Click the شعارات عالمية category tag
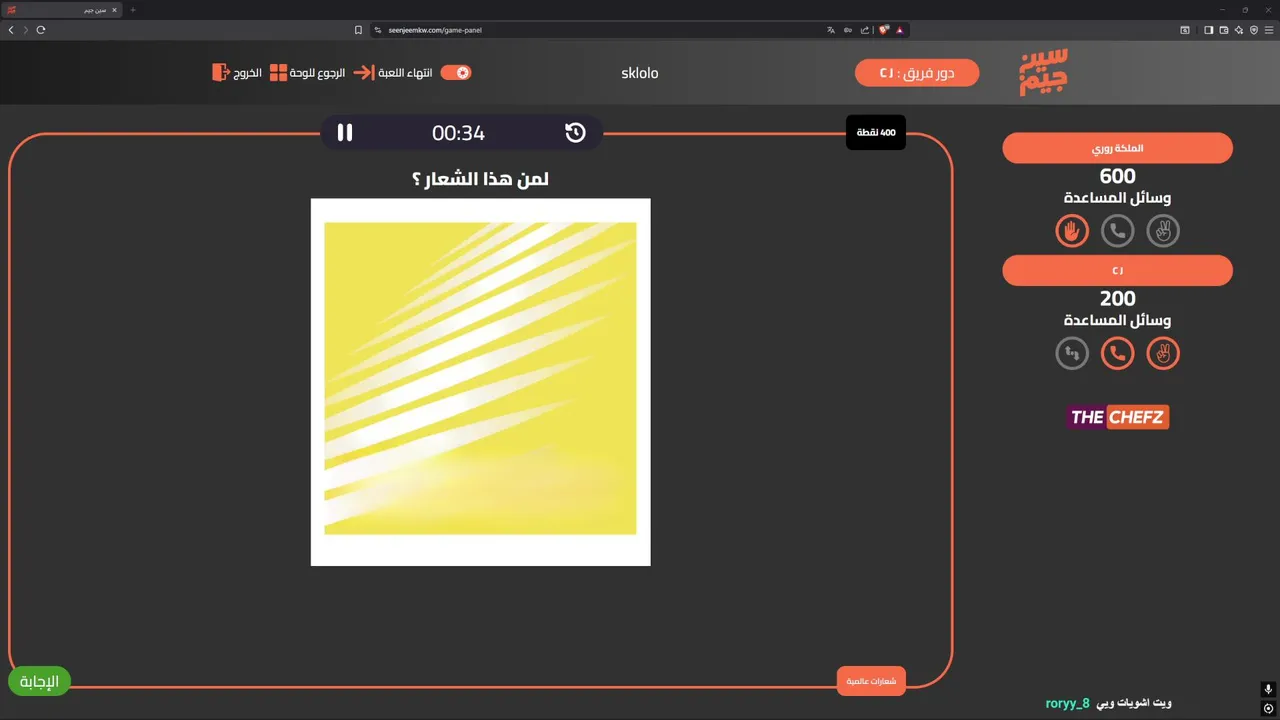Image resolution: width=1280 pixels, height=720 pixels. tap(871, 681)
